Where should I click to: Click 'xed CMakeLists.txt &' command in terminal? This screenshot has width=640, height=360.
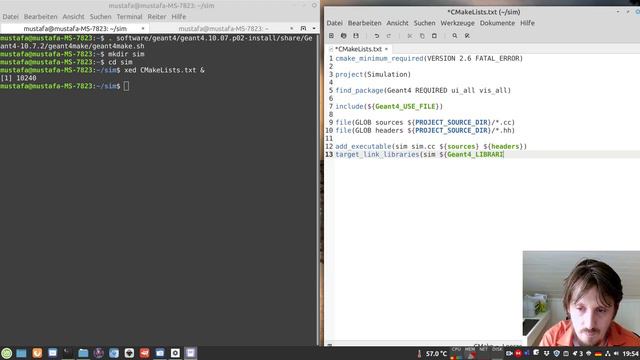(x=164, y=70)
